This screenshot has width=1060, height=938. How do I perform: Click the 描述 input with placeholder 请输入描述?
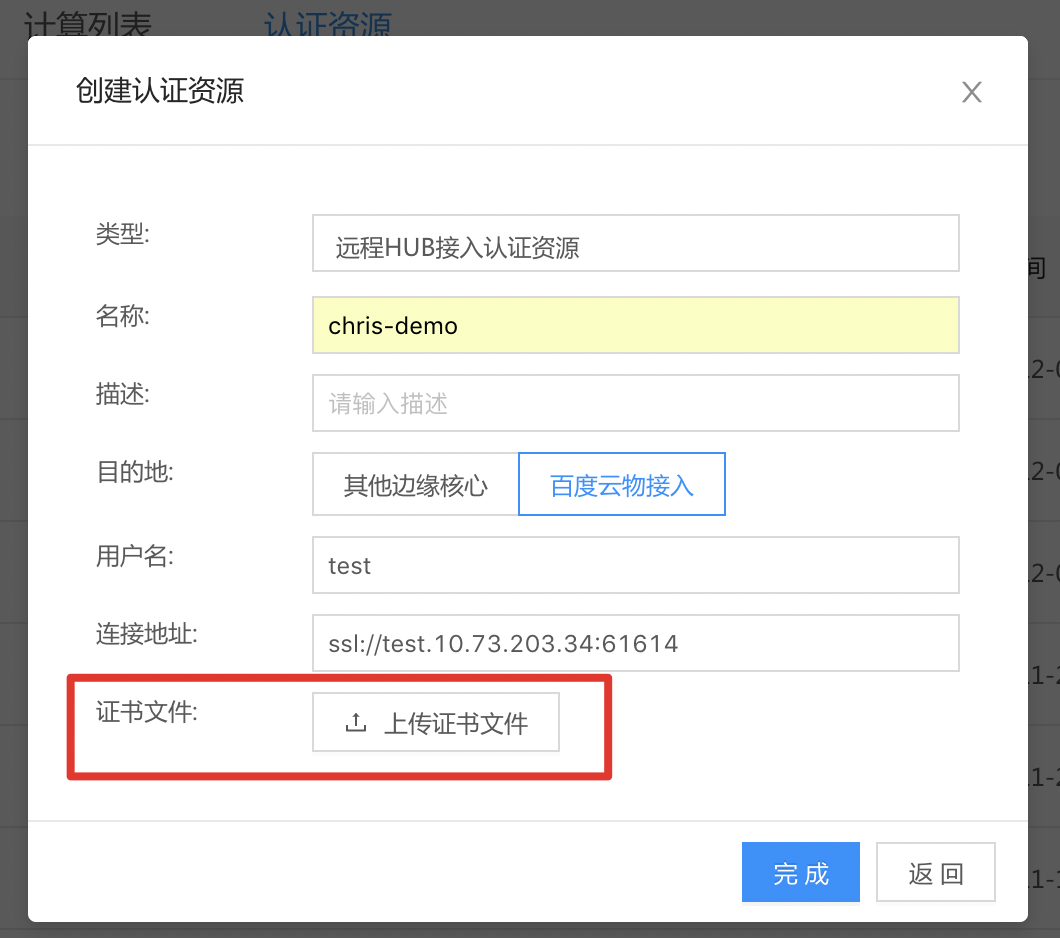click(635, 404)
